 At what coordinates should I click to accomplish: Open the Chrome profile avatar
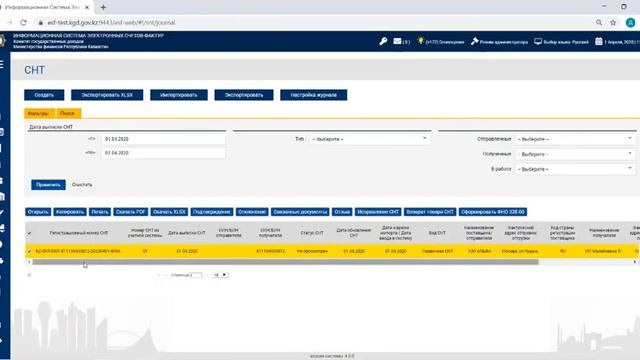pyautogui.click(x=631, y=22)
